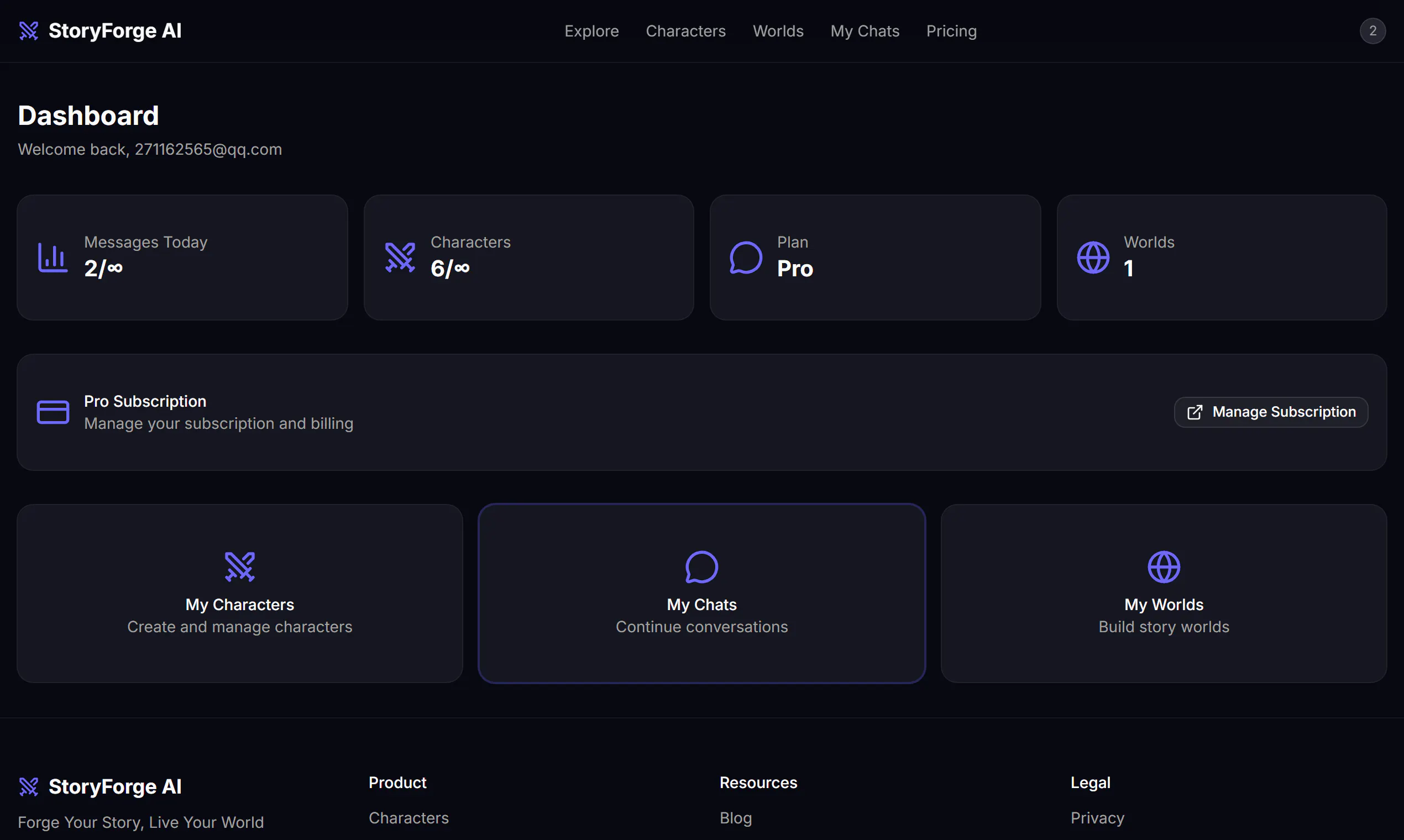The height and width of the screenshot is (840, 1404).
Task: Open the user avatar badge showing 2
Action: (1372, 30)
